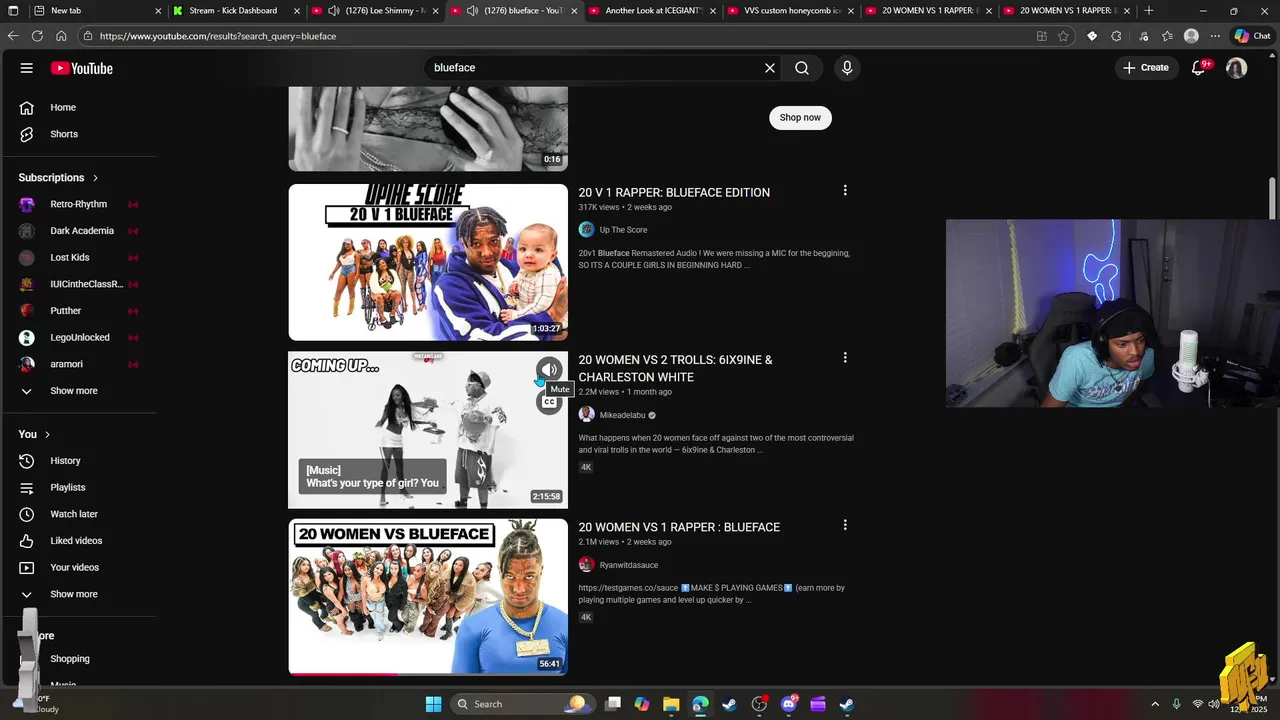Click the browser address bar URL

tap(218, 36)
